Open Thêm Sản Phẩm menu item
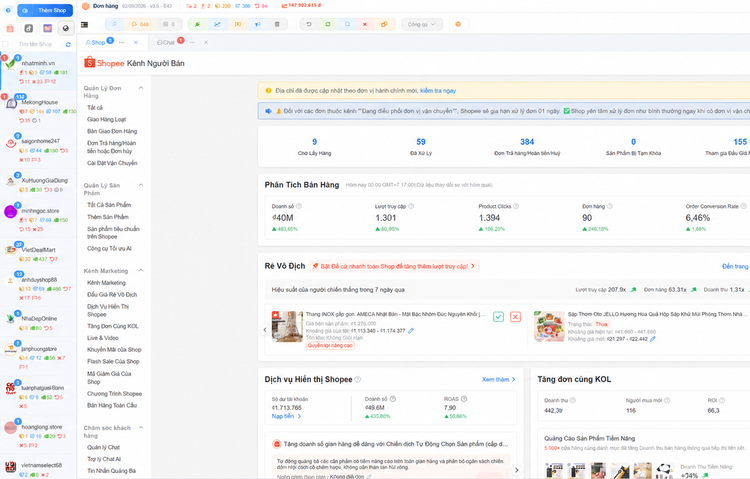The image size is (750, 479). tap(108, 217)
